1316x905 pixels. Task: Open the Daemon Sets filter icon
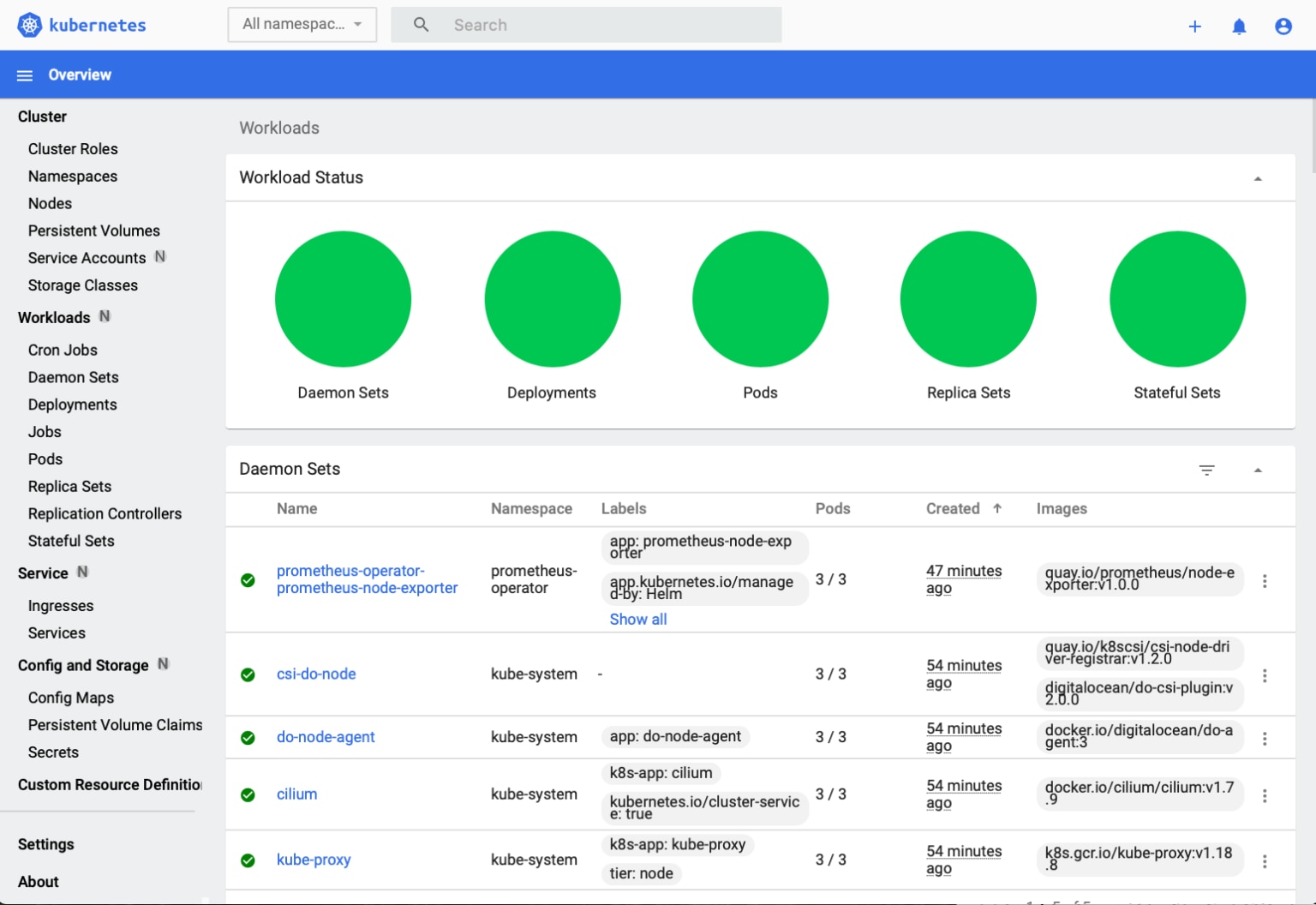[1206, 470]
